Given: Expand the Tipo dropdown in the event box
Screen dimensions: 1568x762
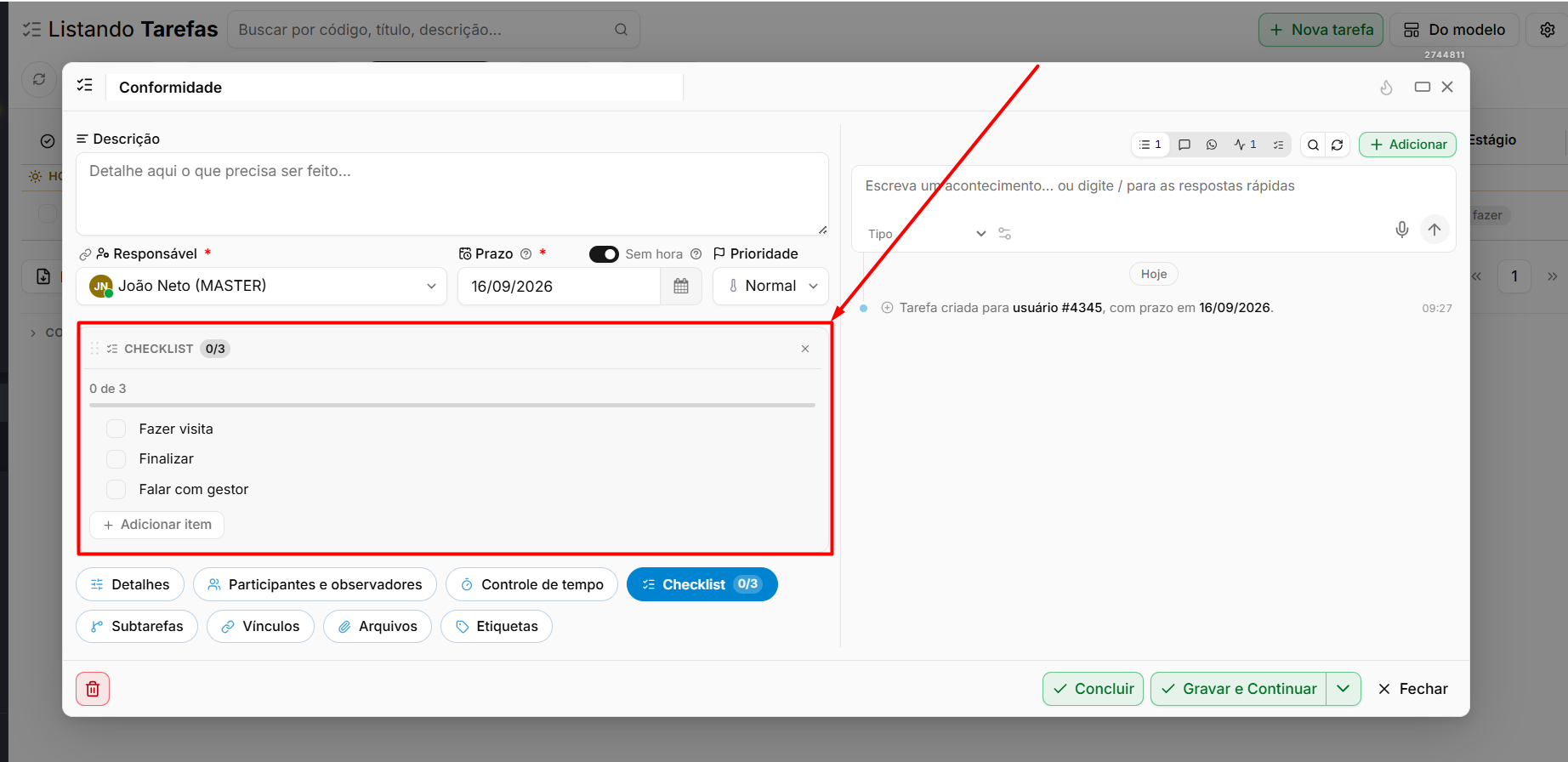Looking at the screenshot, I should click(927, 234).
